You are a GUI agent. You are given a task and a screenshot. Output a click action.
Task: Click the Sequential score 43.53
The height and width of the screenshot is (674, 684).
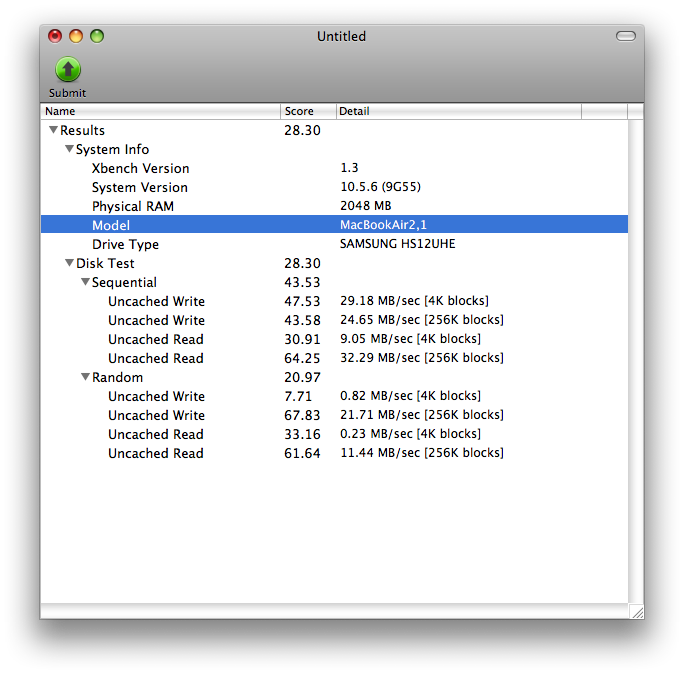tap(302, 282)
